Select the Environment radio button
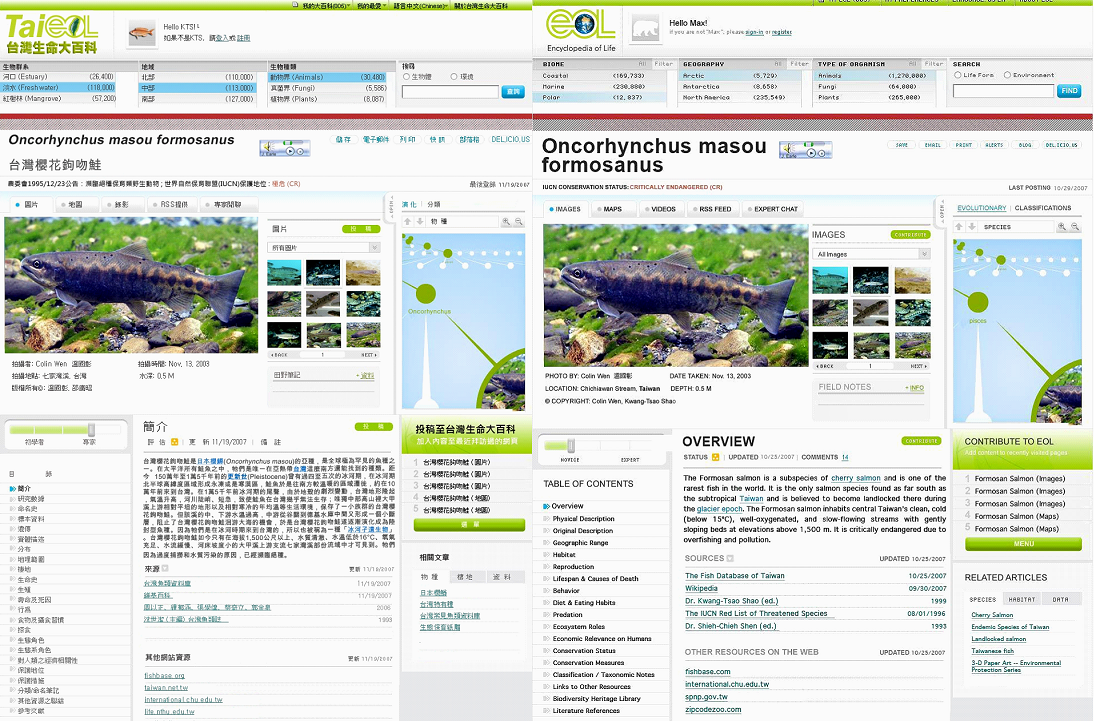The image size is (1100, 721). coord(1007,75)
